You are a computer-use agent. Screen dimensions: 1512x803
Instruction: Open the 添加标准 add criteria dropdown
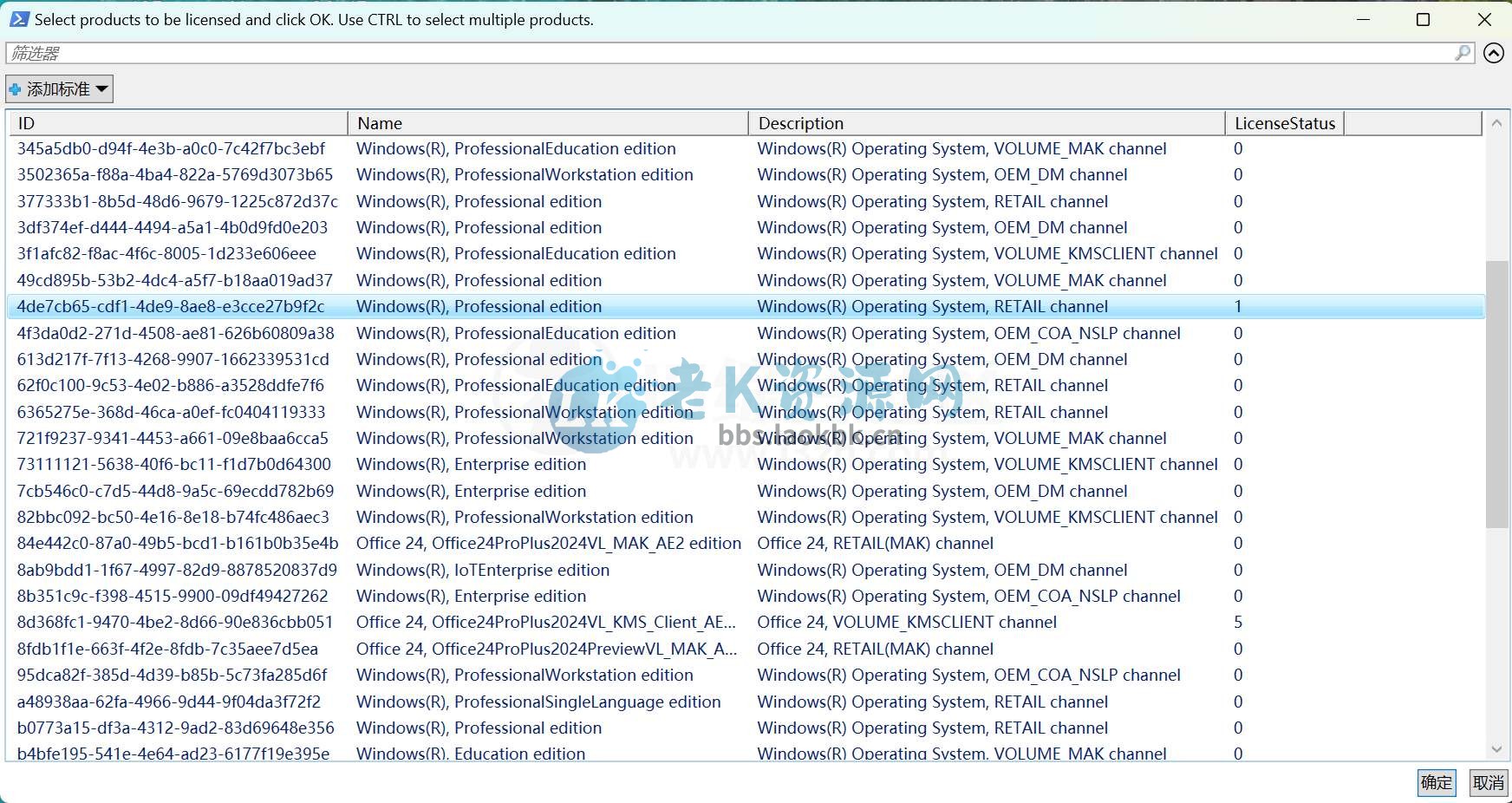click(59, 88)
